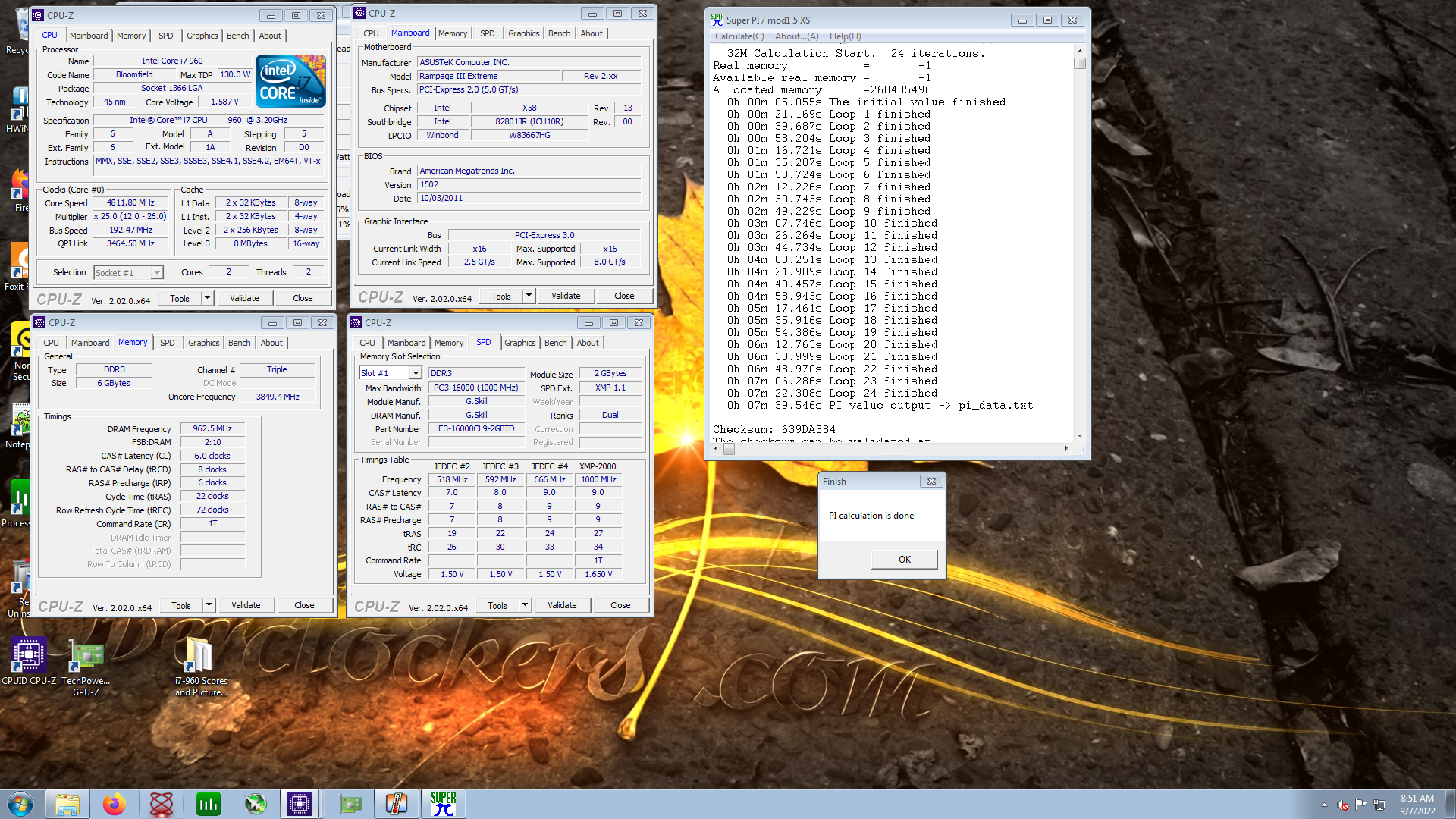Open Calculate(C) menu in Super PI
This screenshot has width=1456, height=819.
point(739,36)
